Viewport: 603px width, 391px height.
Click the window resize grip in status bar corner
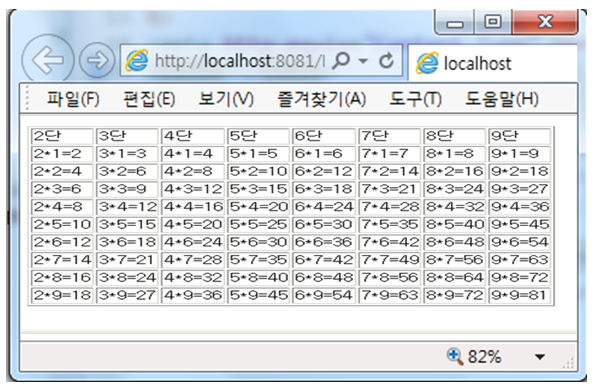[x=568, y=363]
